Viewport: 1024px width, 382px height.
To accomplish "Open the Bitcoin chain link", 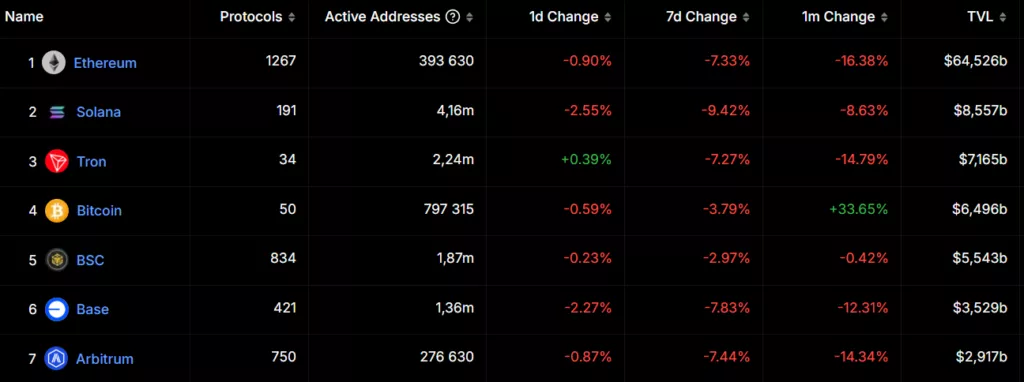I will tap(99, 211).
